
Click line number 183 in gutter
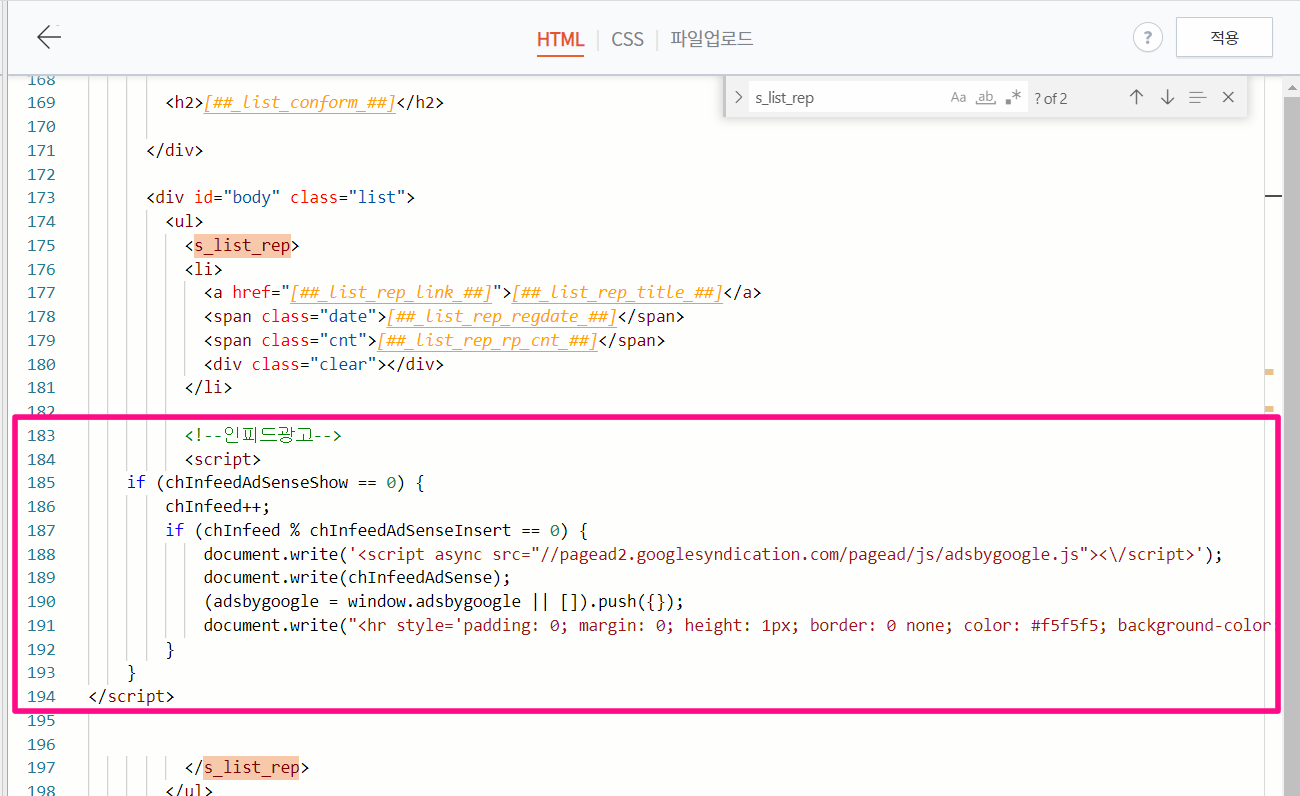click(x=42, y=435)
